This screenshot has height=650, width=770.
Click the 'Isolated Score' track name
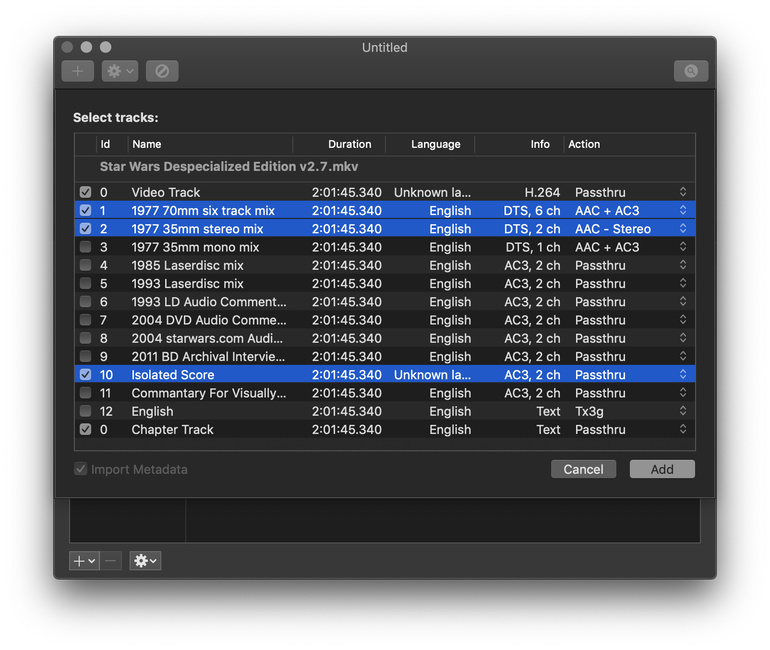(x=173, y=375)
